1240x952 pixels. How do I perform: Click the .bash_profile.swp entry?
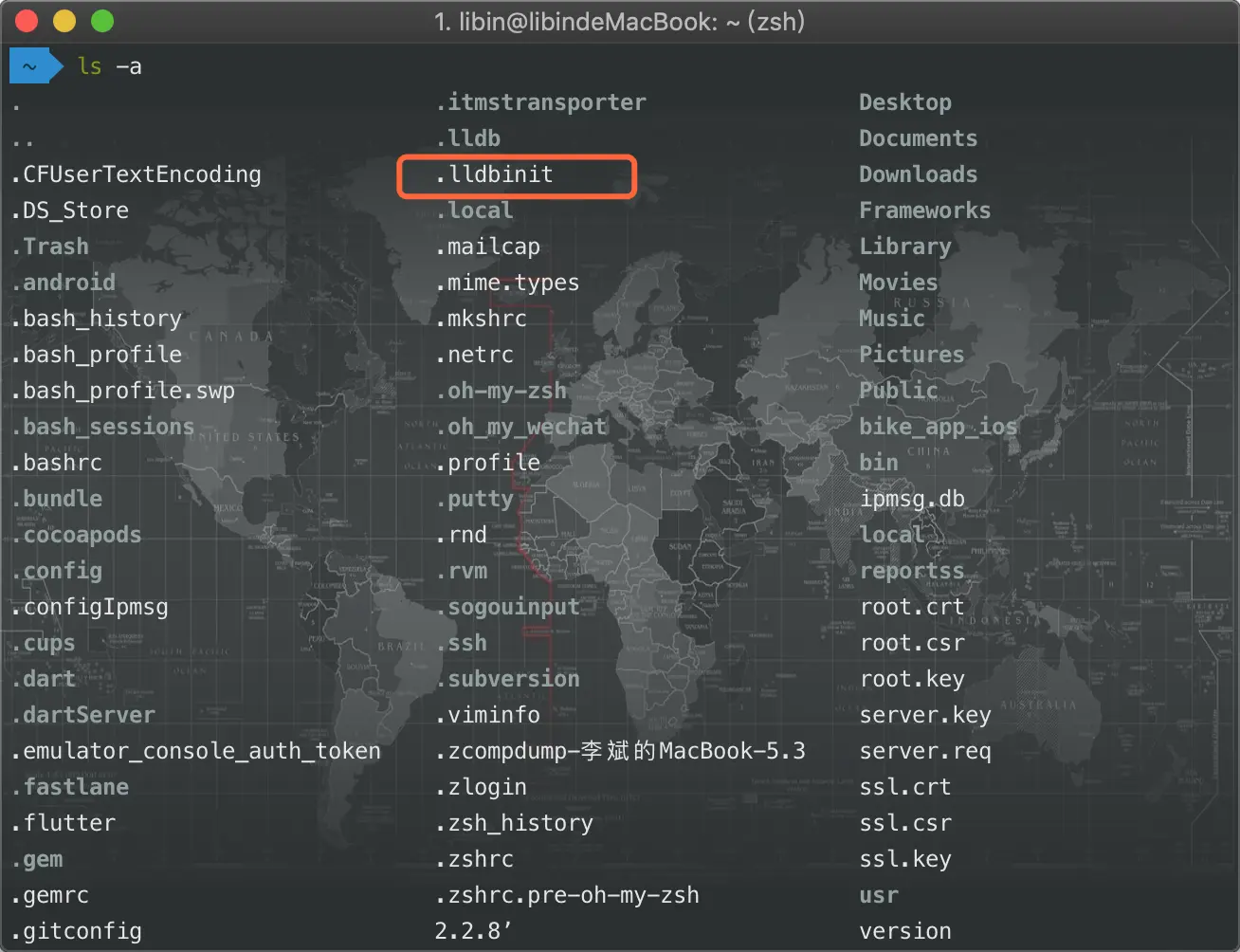coord(123,391)
